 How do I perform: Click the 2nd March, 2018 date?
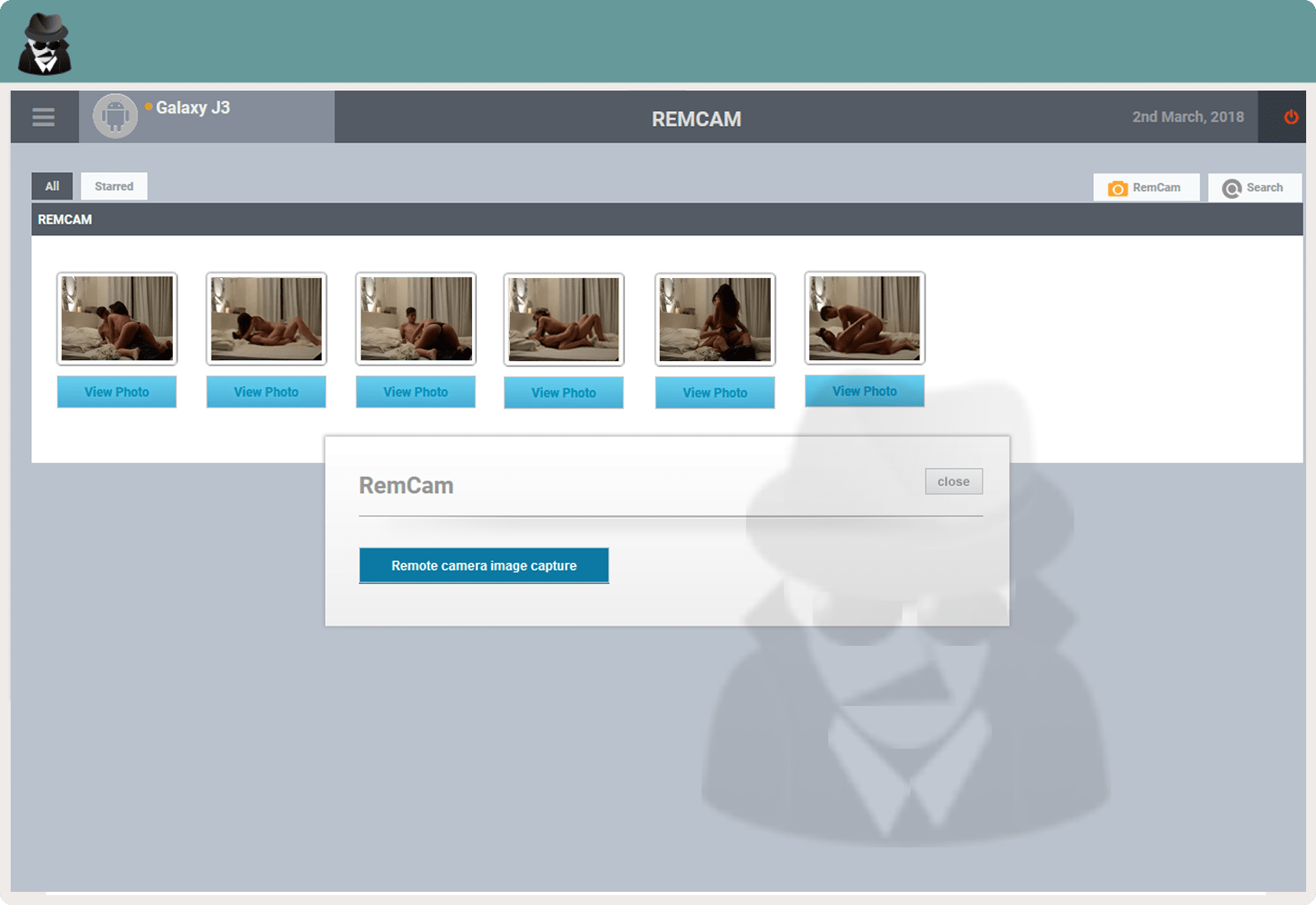pyautogui.click(x=1188, y=117)
